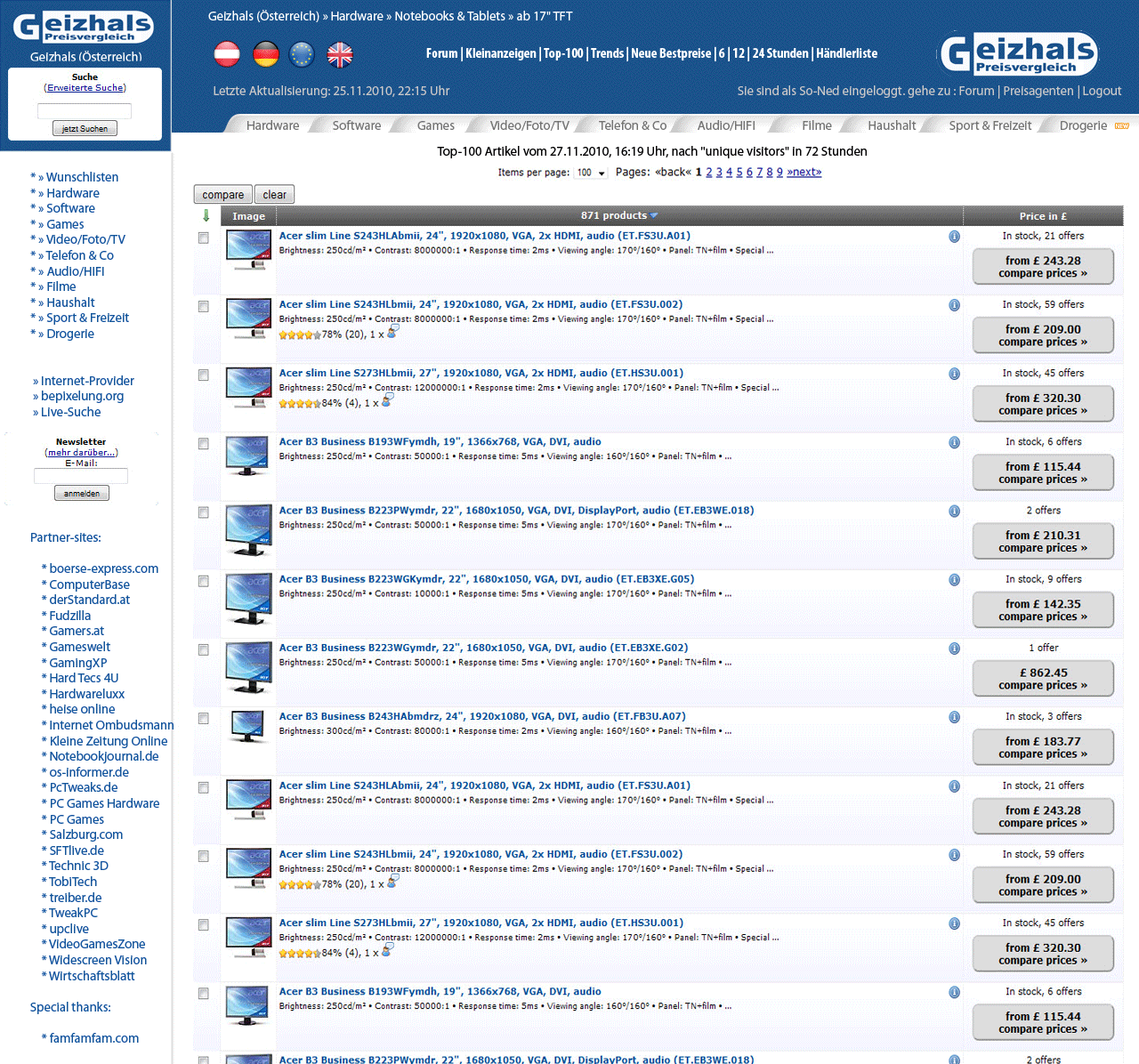The image size is (1139, 1064).
Task: Open the 871 products sort dropdown arrow
Action: click(654, 215)
